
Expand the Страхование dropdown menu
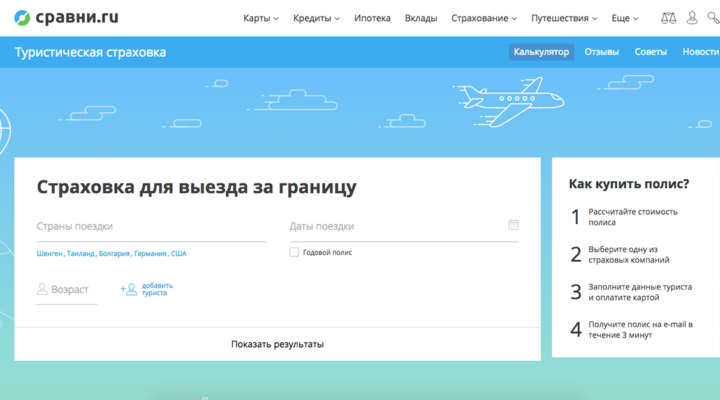pyautogui.click(x=484, y=18)
